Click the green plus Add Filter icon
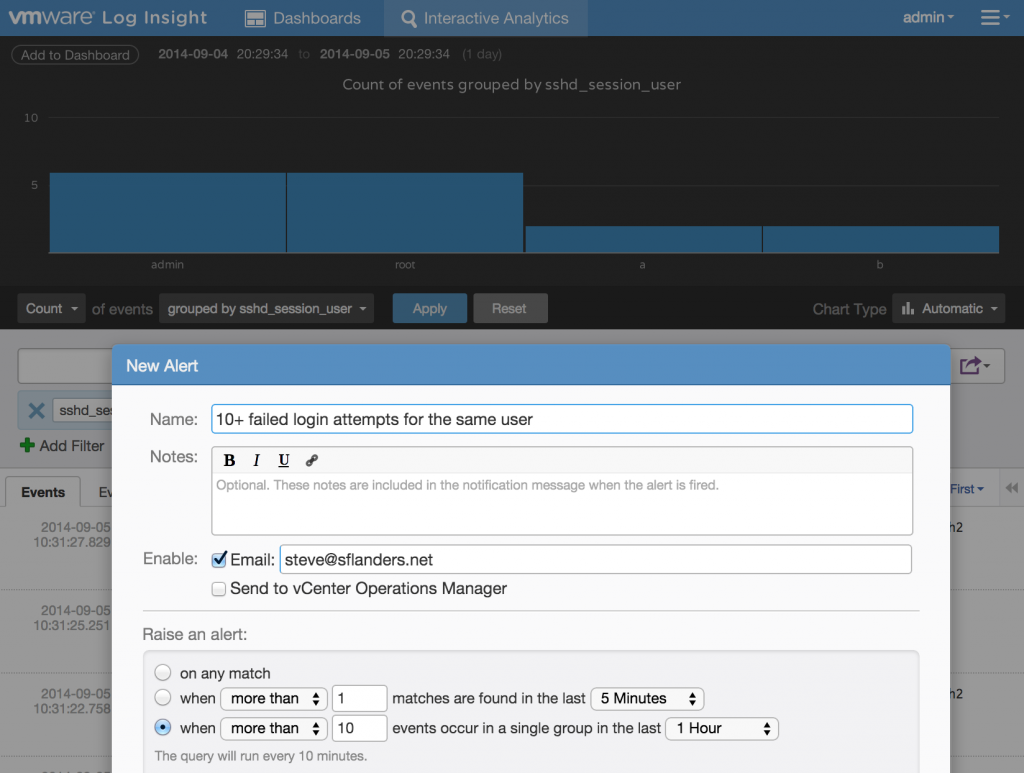The image size is (1024, 773). coord(27,446)
